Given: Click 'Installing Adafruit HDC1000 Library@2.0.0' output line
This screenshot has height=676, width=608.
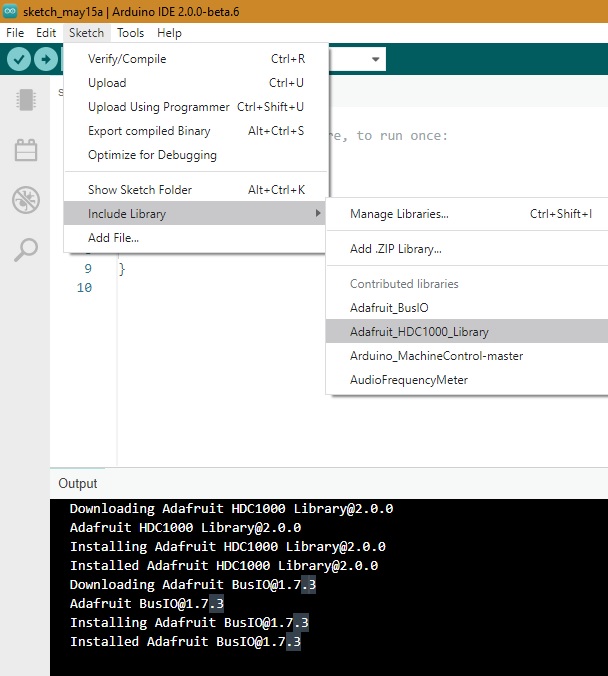Looking at the screenshot, I should click(x=228, y=547).
